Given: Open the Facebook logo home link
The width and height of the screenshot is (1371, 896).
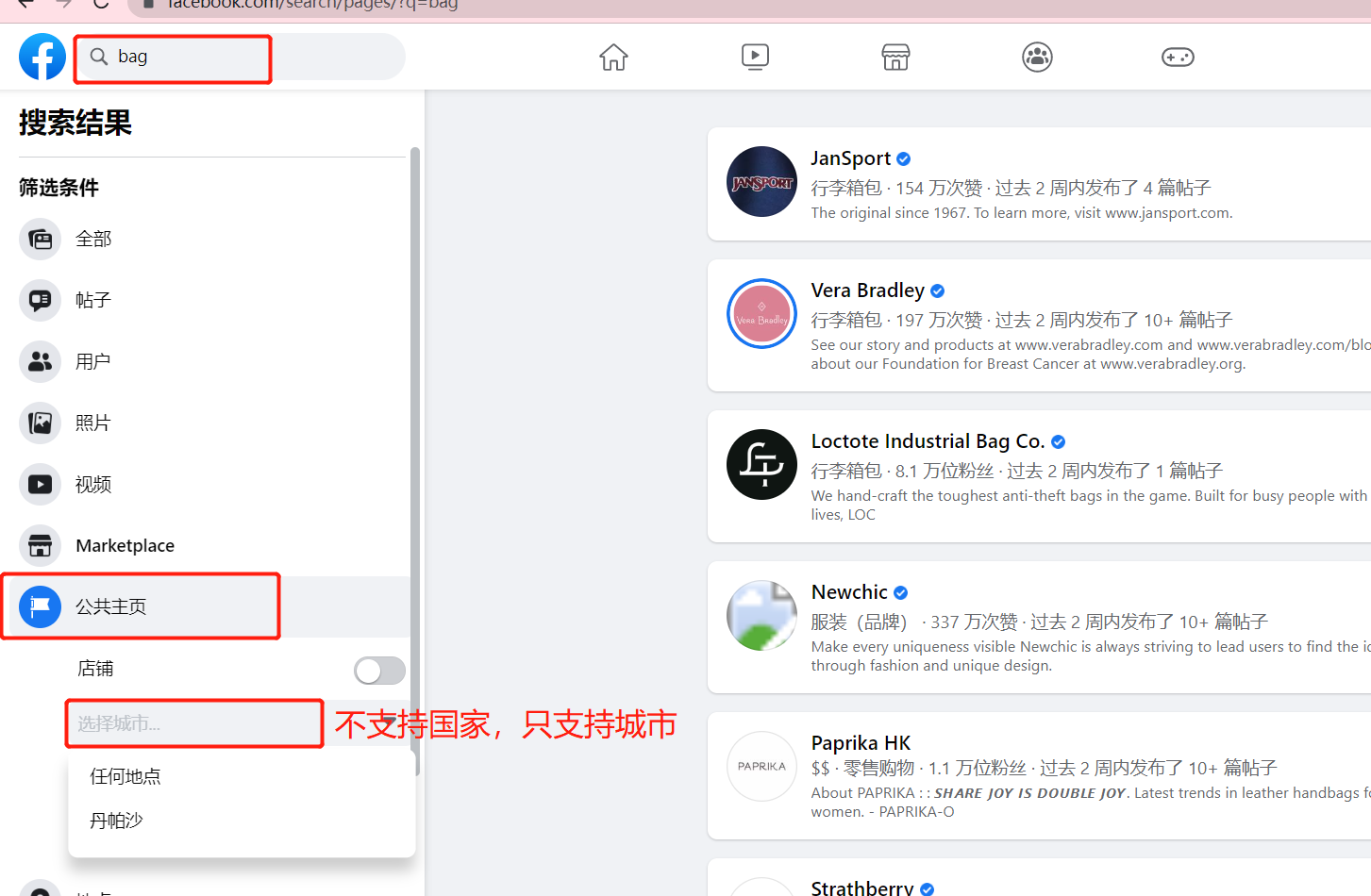Looking at the screenshot, I should pyautogui.click(x=42, y=57).
